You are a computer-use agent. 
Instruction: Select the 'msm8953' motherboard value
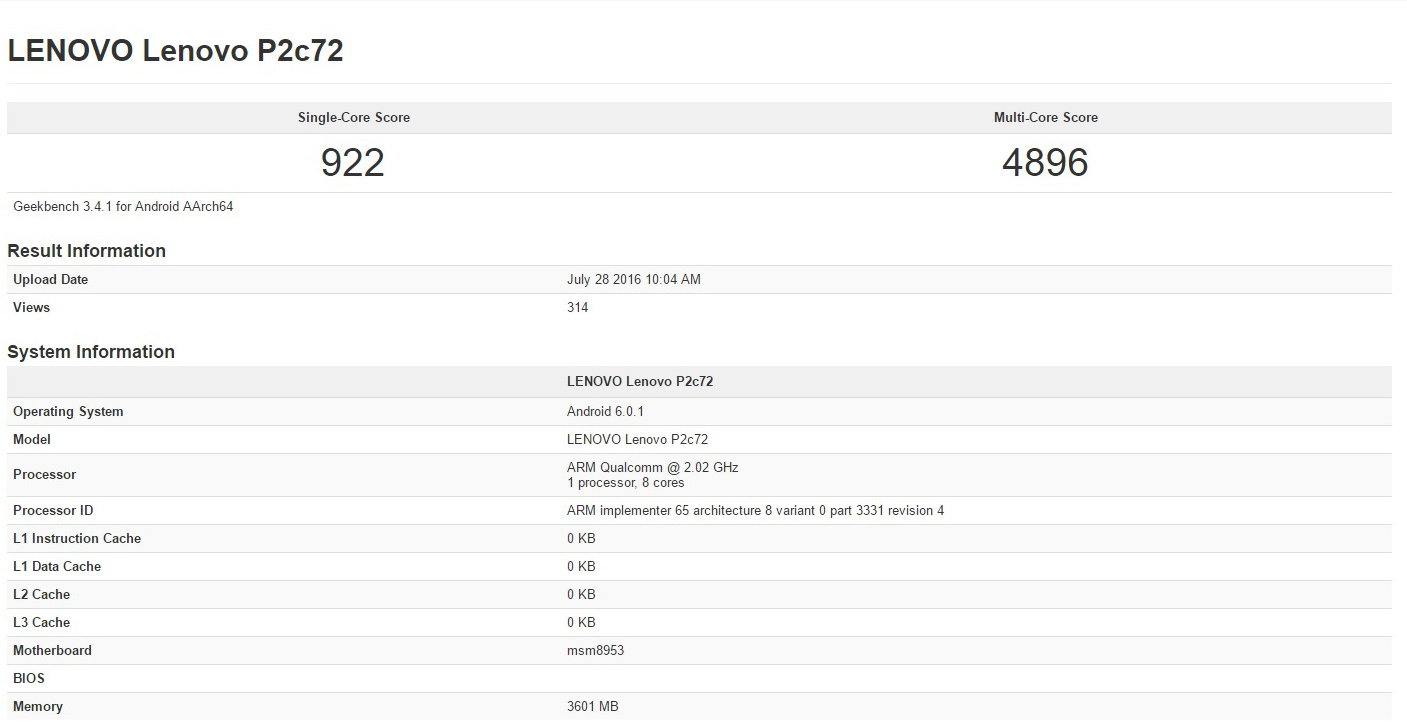tap(596, 651)
